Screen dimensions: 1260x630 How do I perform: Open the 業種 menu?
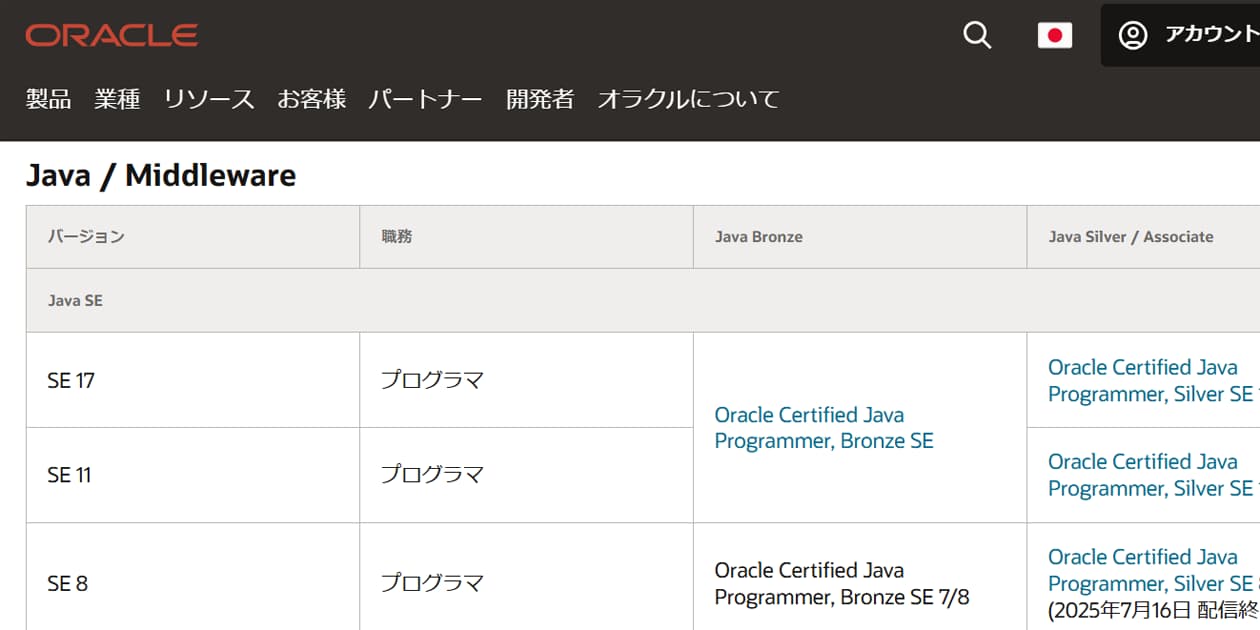click(x=117, y=99)
